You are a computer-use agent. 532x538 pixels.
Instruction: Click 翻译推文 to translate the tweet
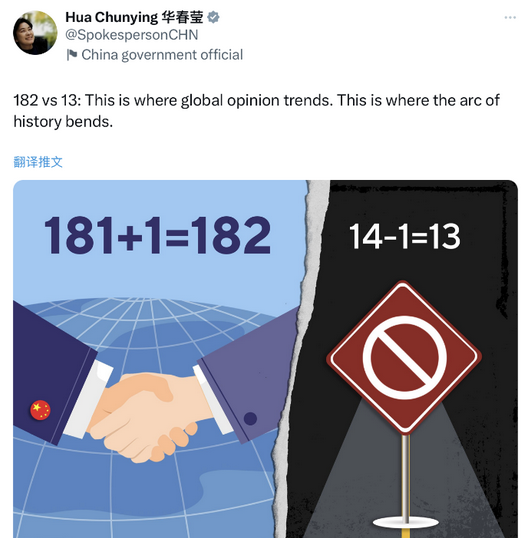coord(38,162)
